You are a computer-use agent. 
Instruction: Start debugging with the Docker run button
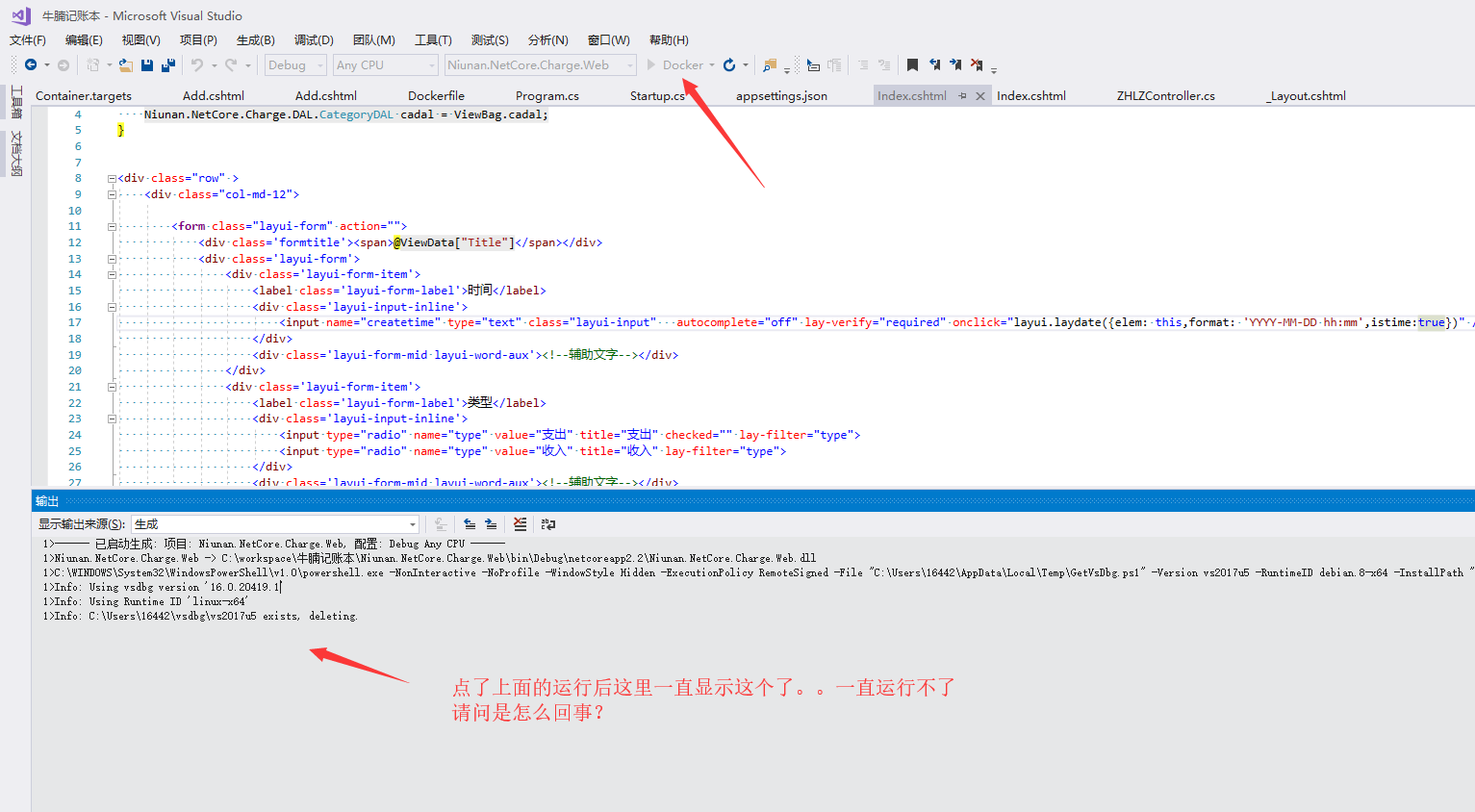pos(675,64)
